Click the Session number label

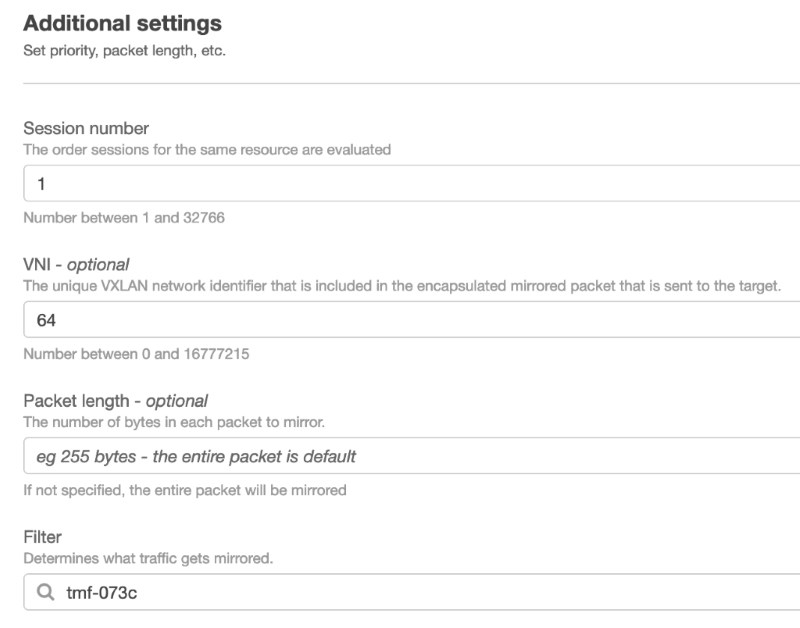[86, 128]
